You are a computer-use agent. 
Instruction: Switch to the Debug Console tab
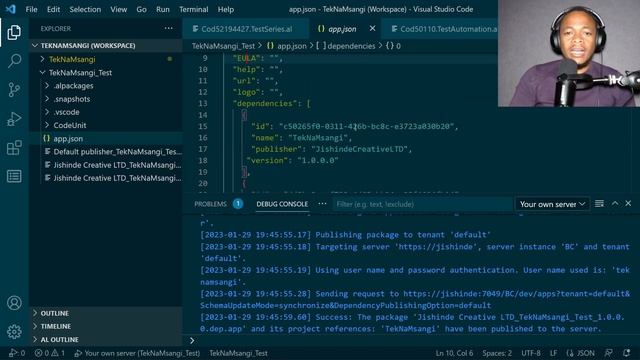282,204
